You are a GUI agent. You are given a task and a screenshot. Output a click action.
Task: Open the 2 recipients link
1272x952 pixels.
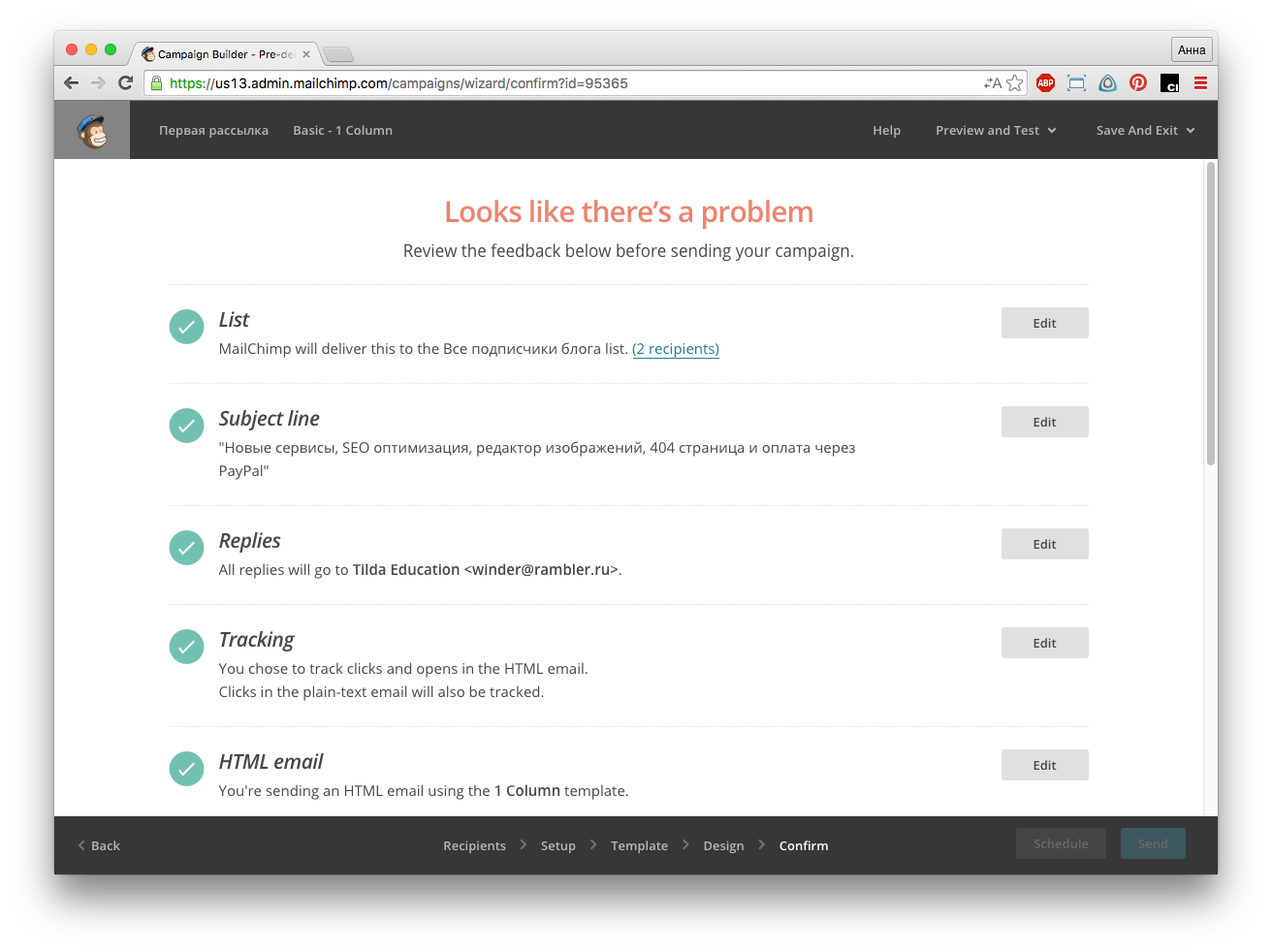click(676, 349)
